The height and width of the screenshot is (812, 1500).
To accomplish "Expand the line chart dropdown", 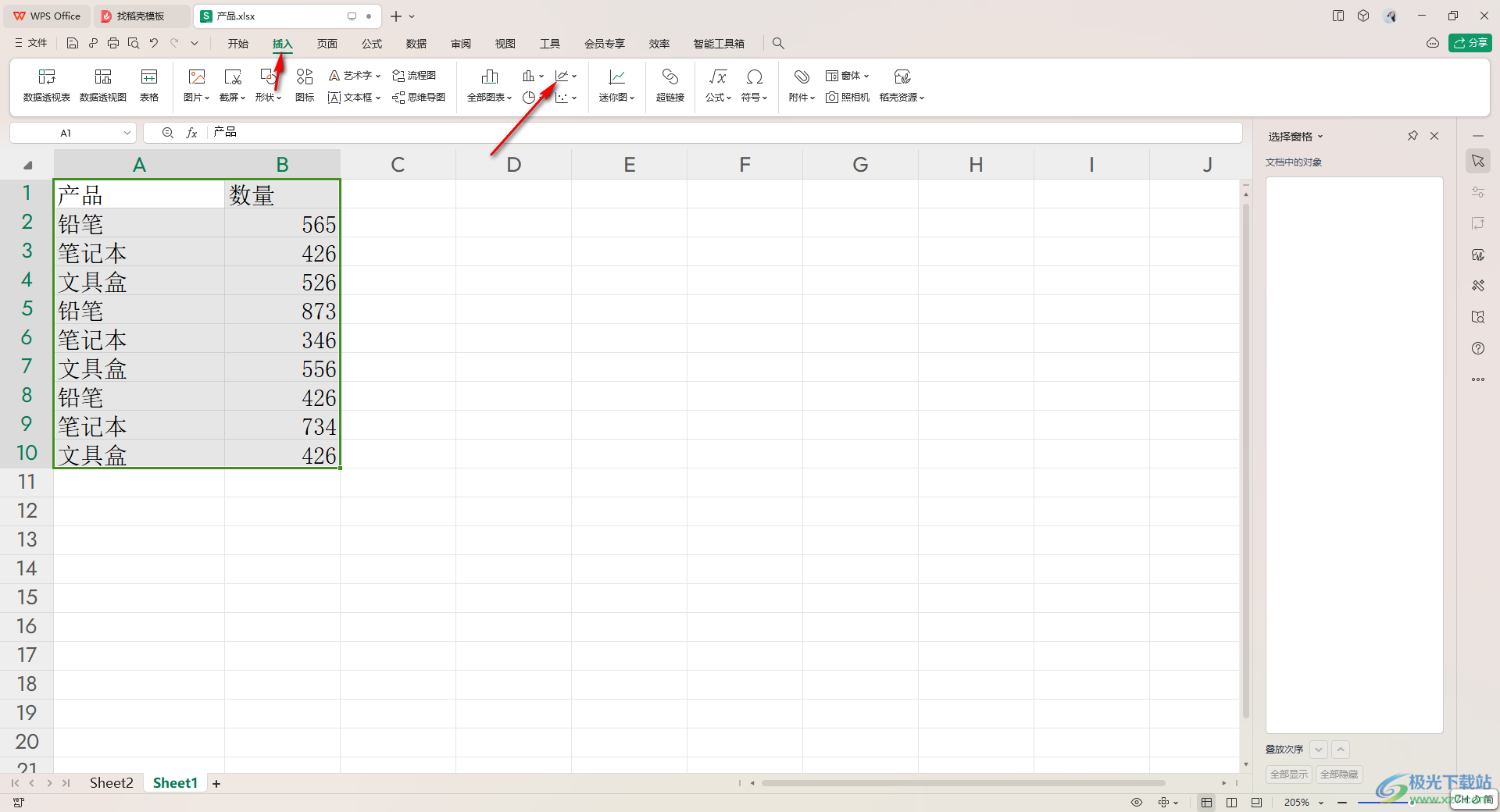I will [574, 77].
